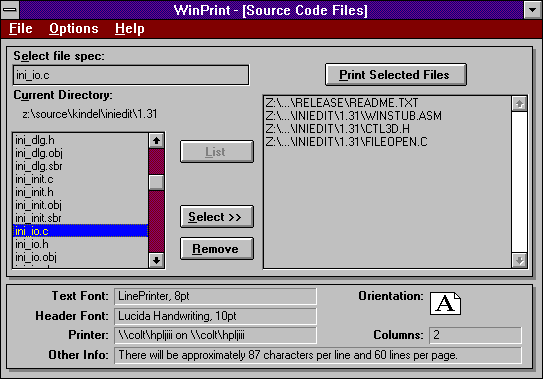The height and width of the screenshot is (379, 543).
Task: Click the file list scroll down arrow
Action: click(x=156, y=260)
